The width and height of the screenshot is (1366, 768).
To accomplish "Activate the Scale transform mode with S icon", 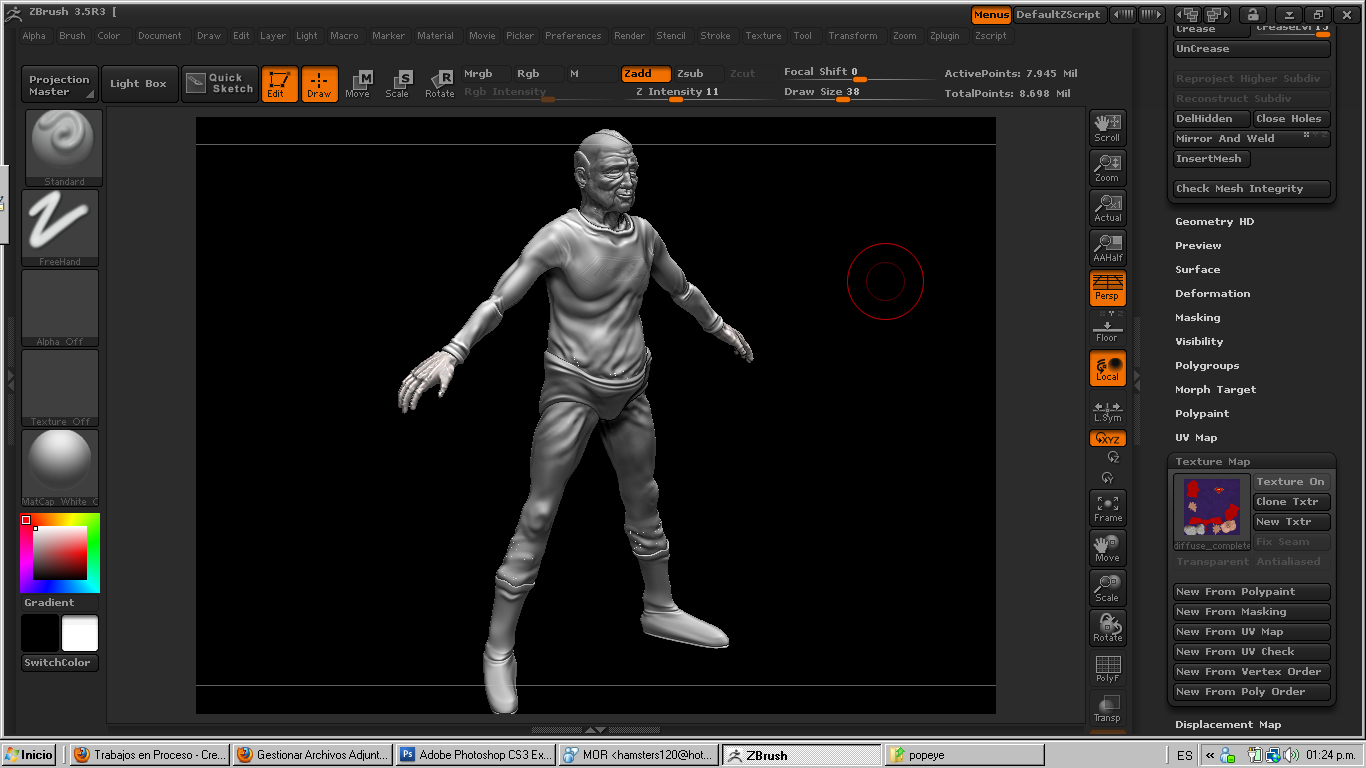I will click(x=398, y=84).
